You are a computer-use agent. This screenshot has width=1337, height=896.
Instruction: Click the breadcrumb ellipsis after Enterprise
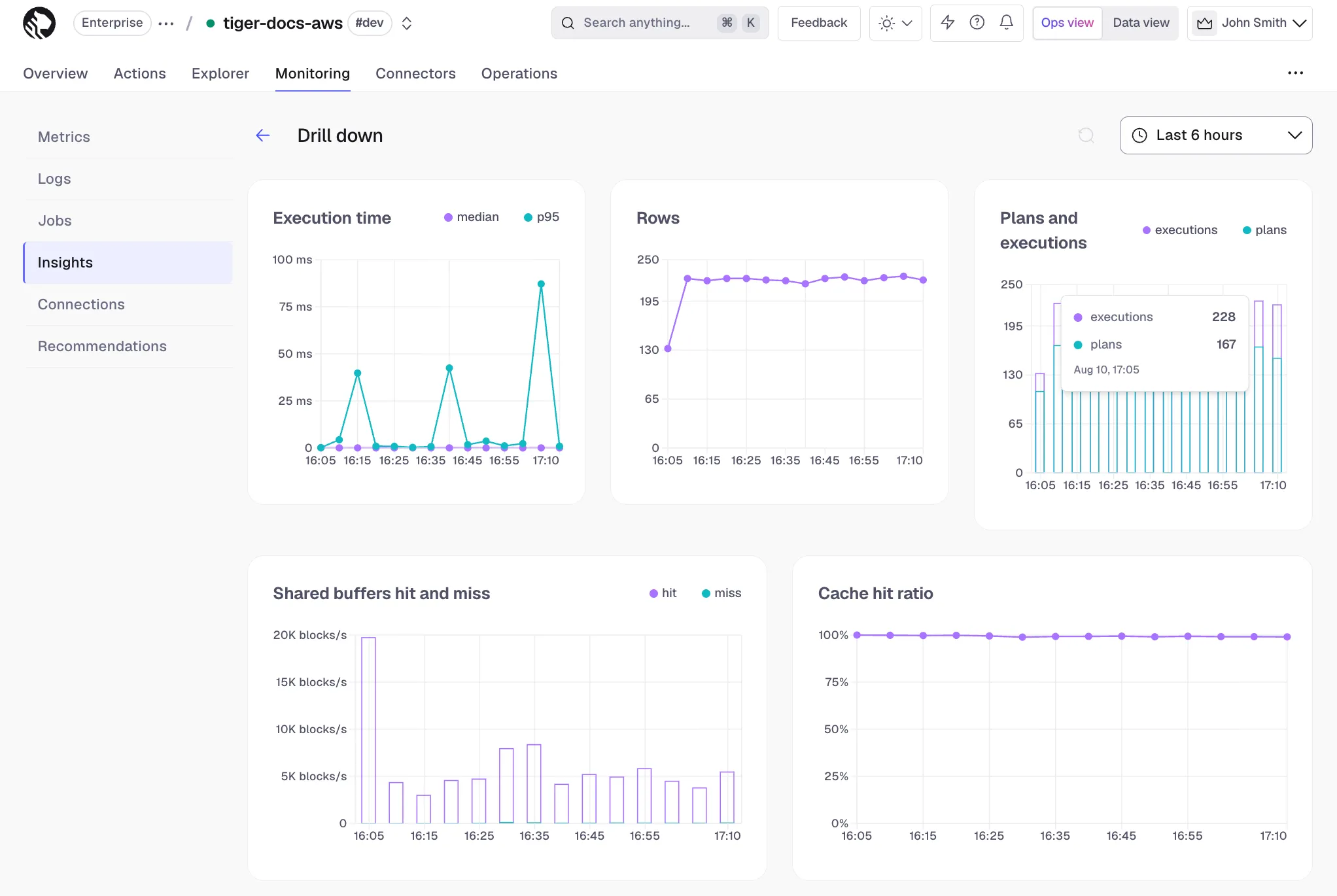point(166,24)
